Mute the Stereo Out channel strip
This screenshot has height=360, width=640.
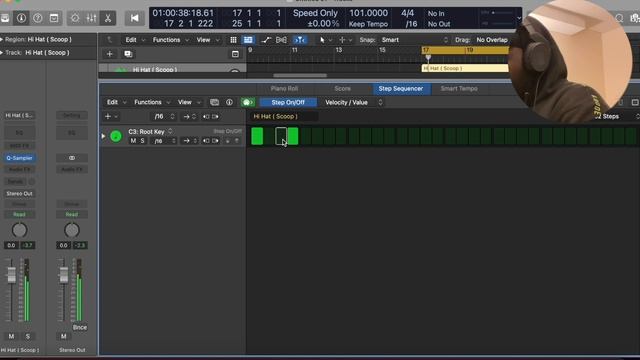64,336
